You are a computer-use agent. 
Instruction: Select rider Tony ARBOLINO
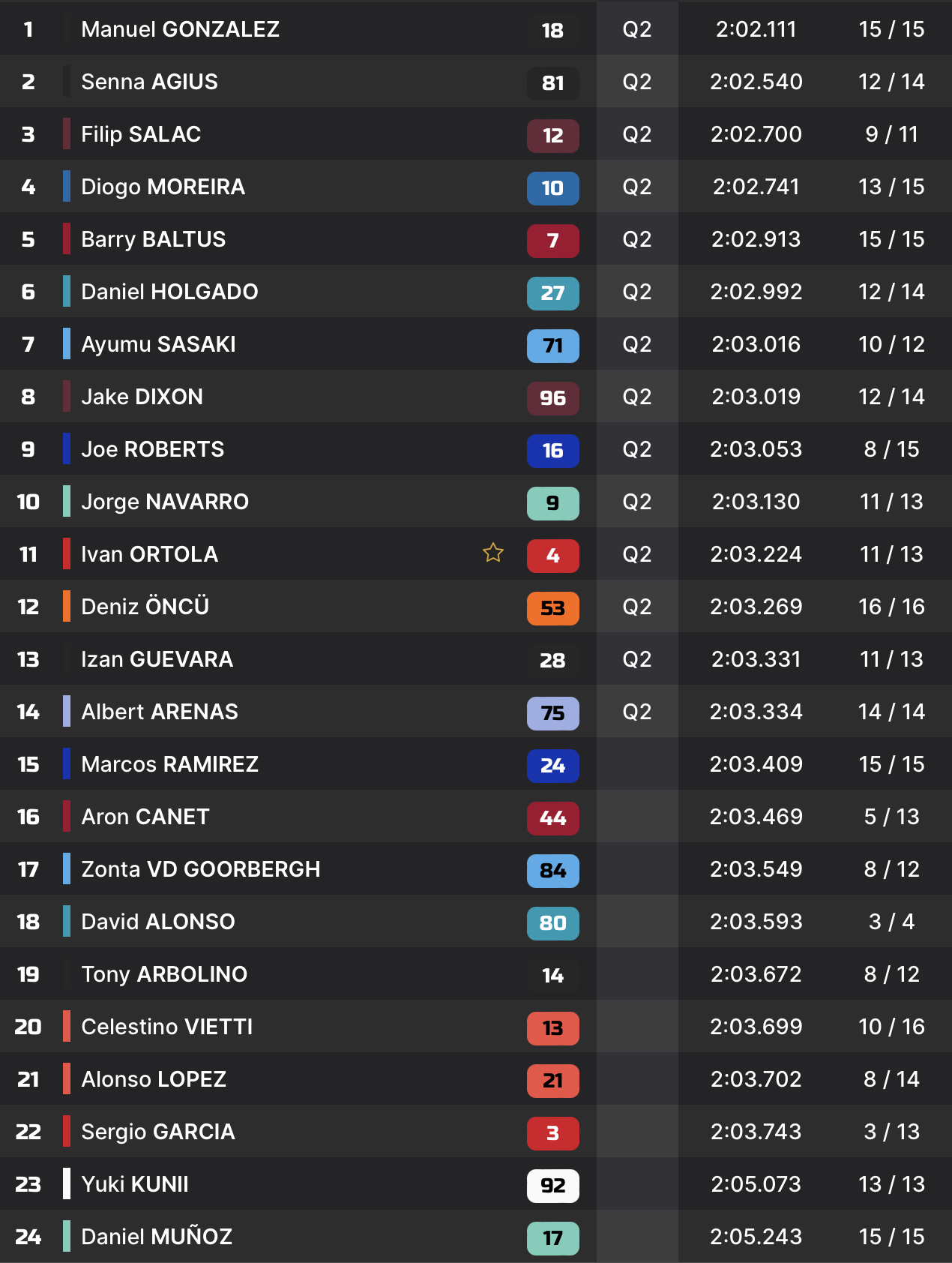point(164,974)
